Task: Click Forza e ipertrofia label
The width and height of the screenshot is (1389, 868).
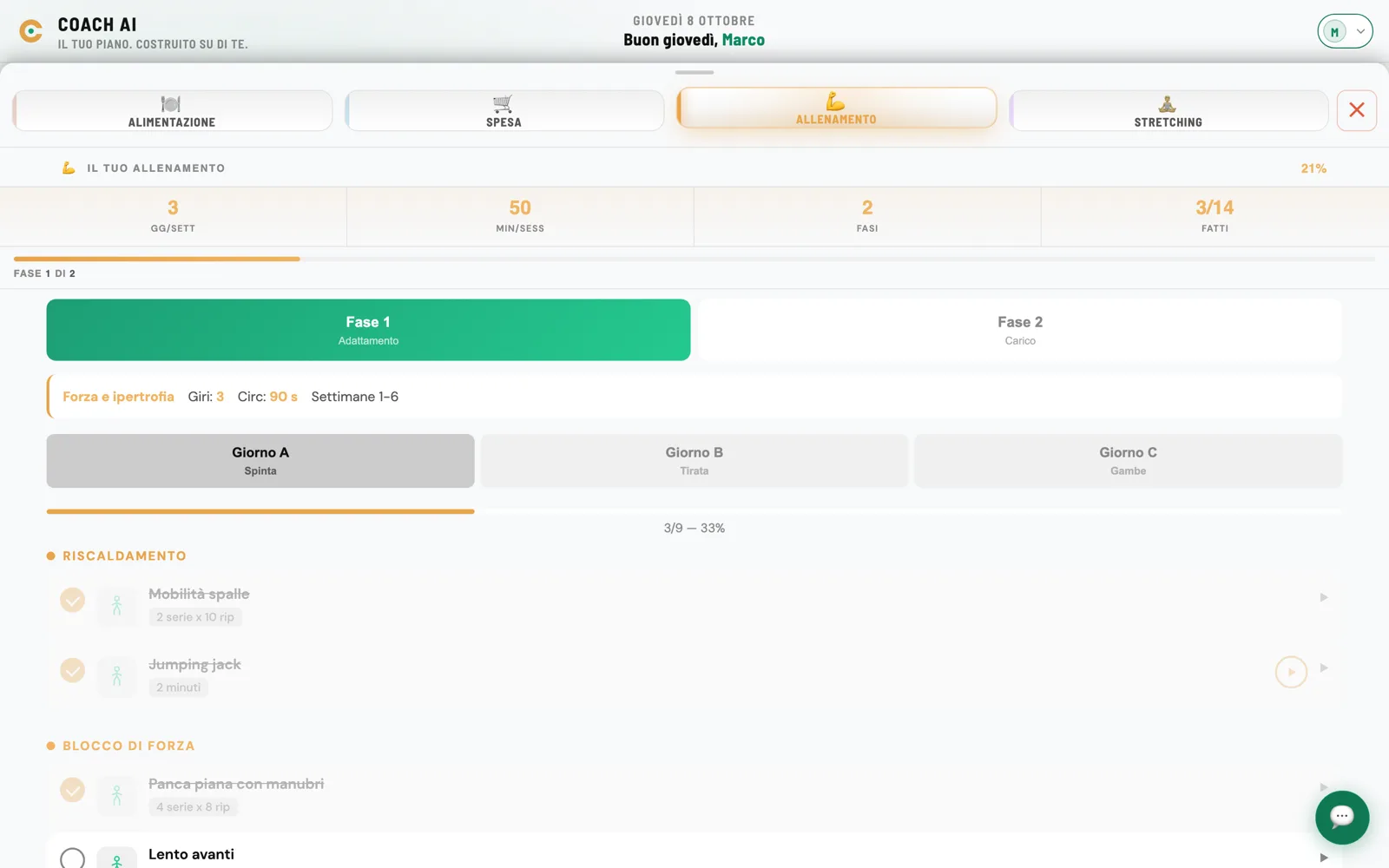Action: [x=118, y=397]
